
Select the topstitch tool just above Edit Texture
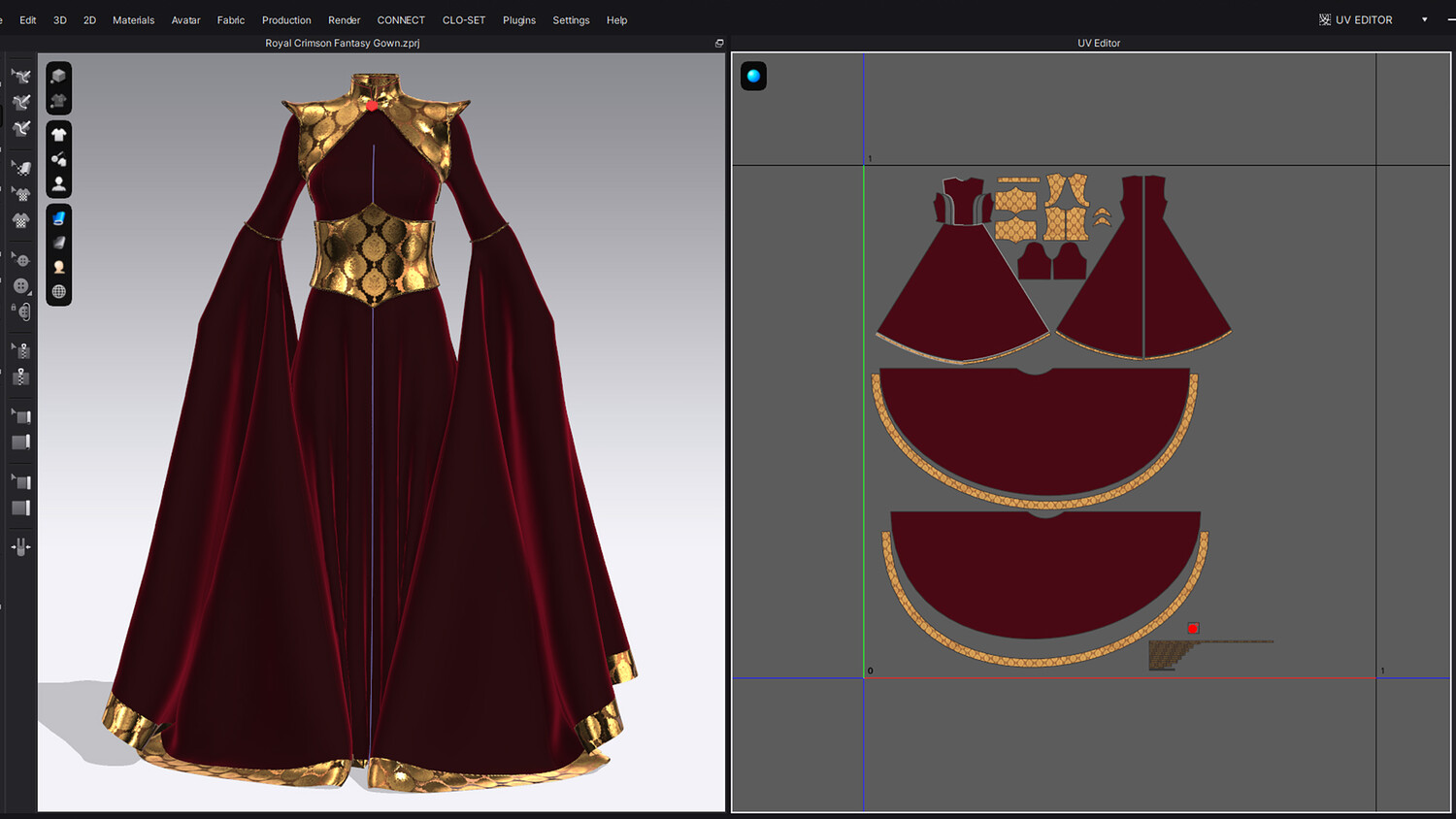[20, 128]
